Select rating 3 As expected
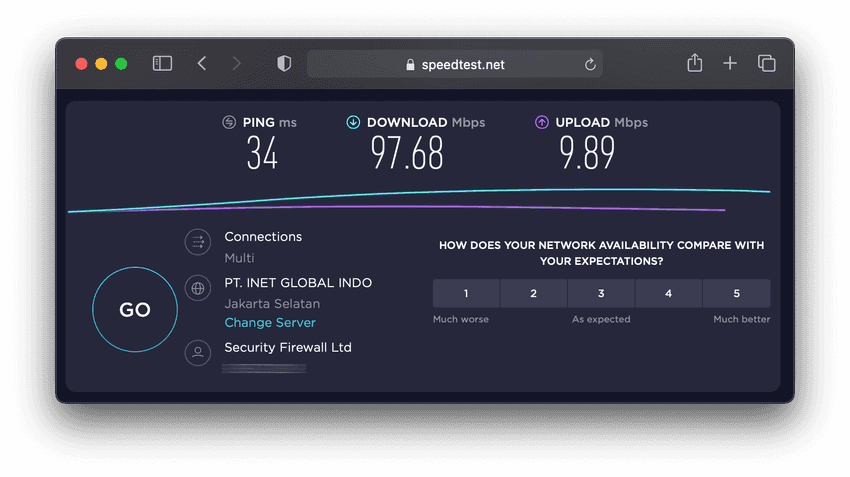Viewport: 850px width, 477px height. (601, 293)
